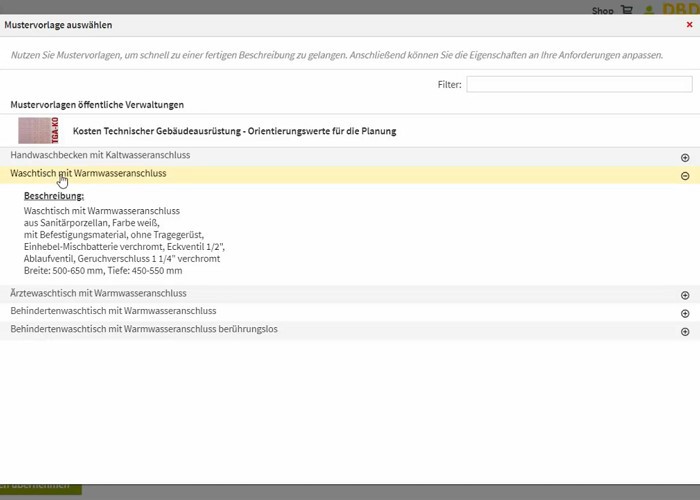Screen dimensions: 700x500
Task: Click the TGA-KO book cover thumbnail
Action: point(38,130)
